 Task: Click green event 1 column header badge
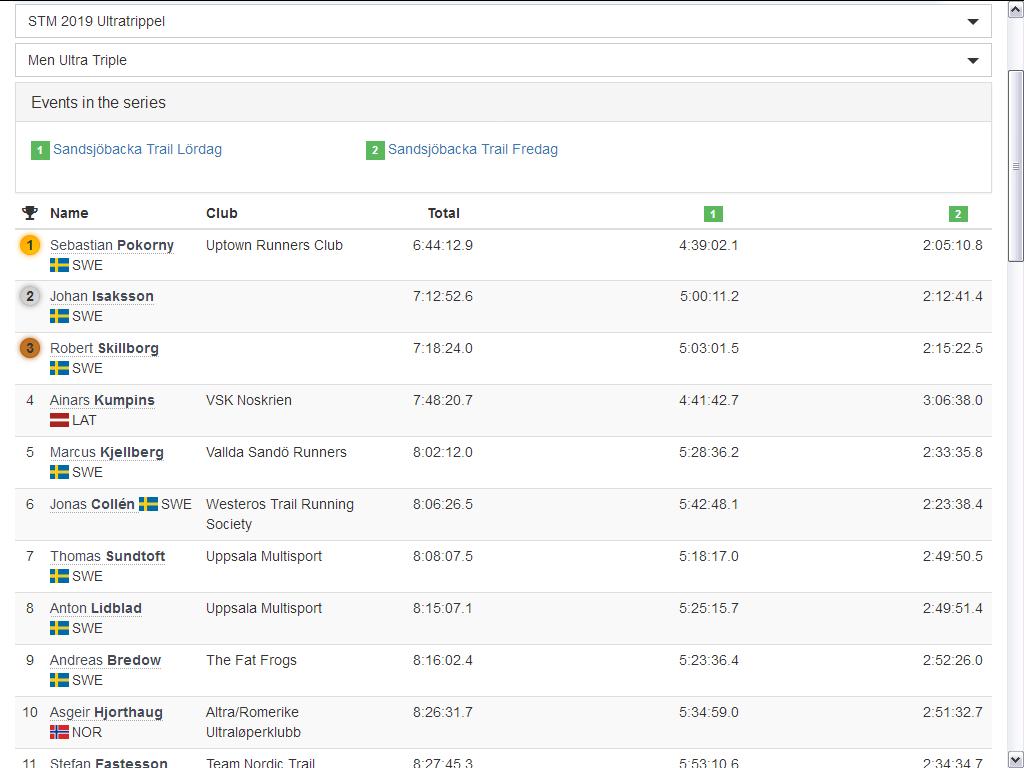point(713,213)
